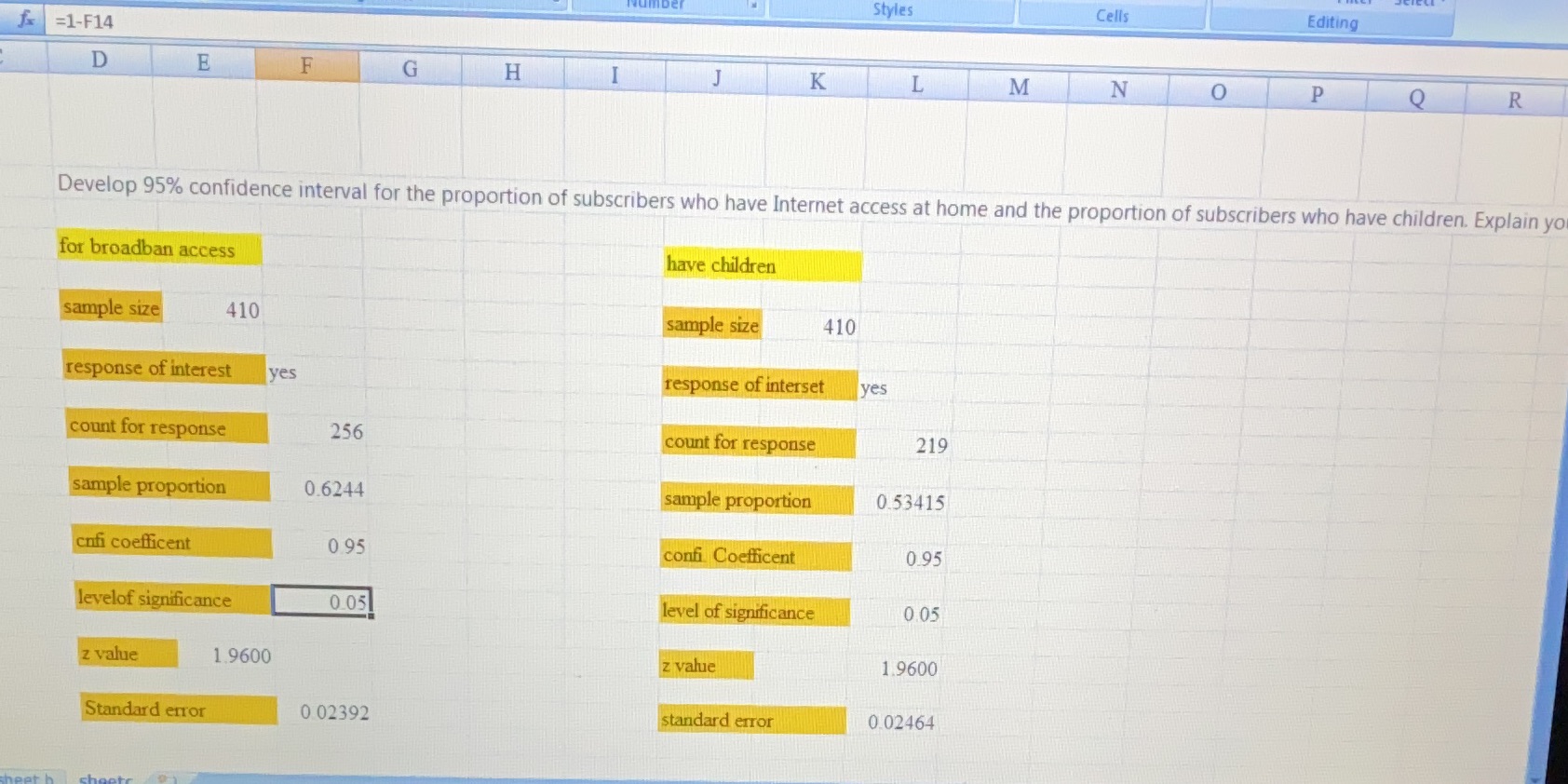
Task: Select 'Standard error' label for broadband
Action: [x=179, y=710]
